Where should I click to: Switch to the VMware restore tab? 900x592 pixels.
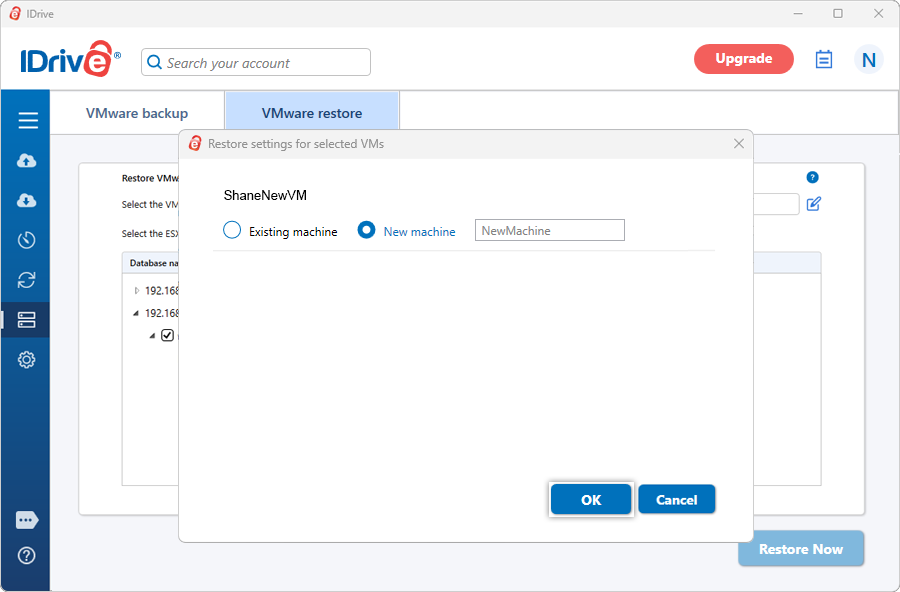(312, 113)
